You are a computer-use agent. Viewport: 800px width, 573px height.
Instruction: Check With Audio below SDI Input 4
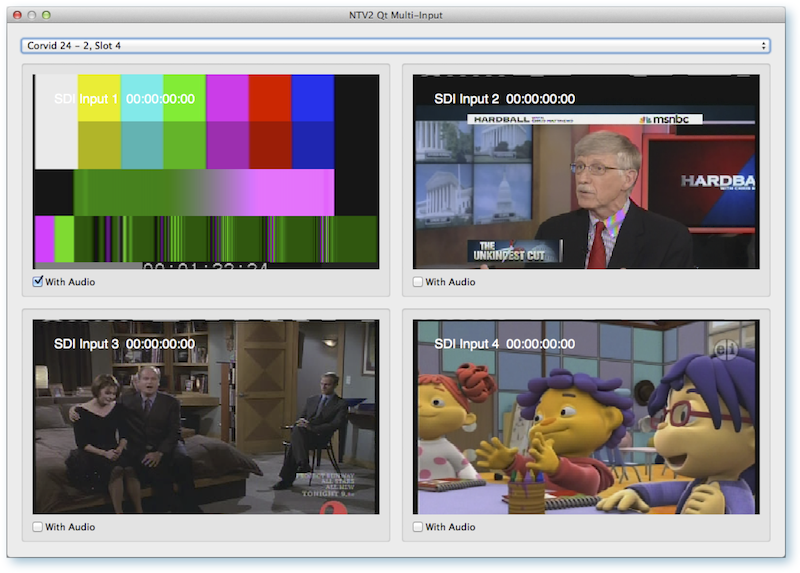tap(419, 527)
